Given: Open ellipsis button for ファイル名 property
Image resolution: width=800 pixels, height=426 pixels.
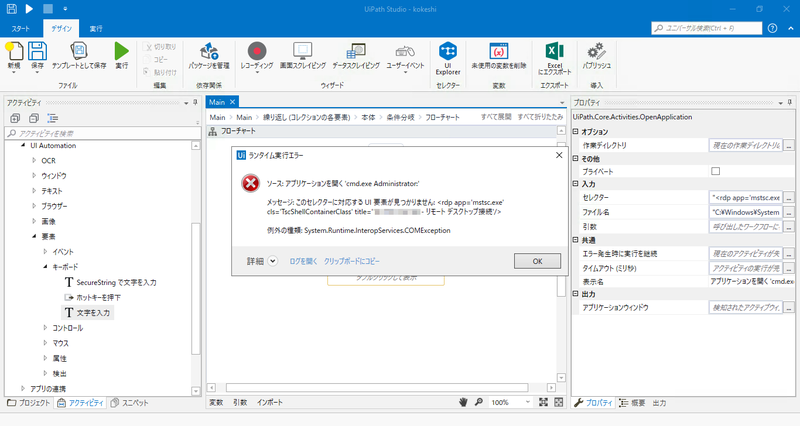Looking at the screenshot, I should [x=789, y=212].
